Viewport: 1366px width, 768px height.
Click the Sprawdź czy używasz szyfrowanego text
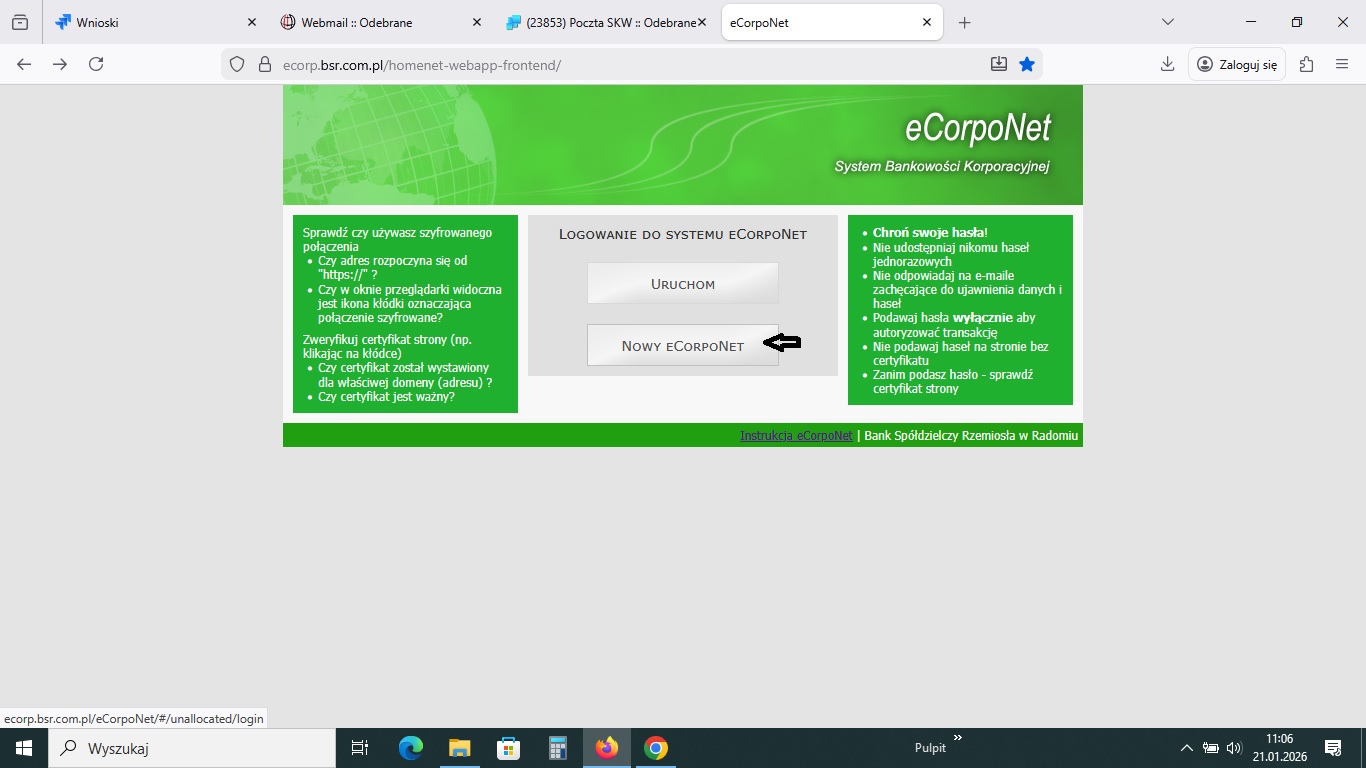coord(397,239)
